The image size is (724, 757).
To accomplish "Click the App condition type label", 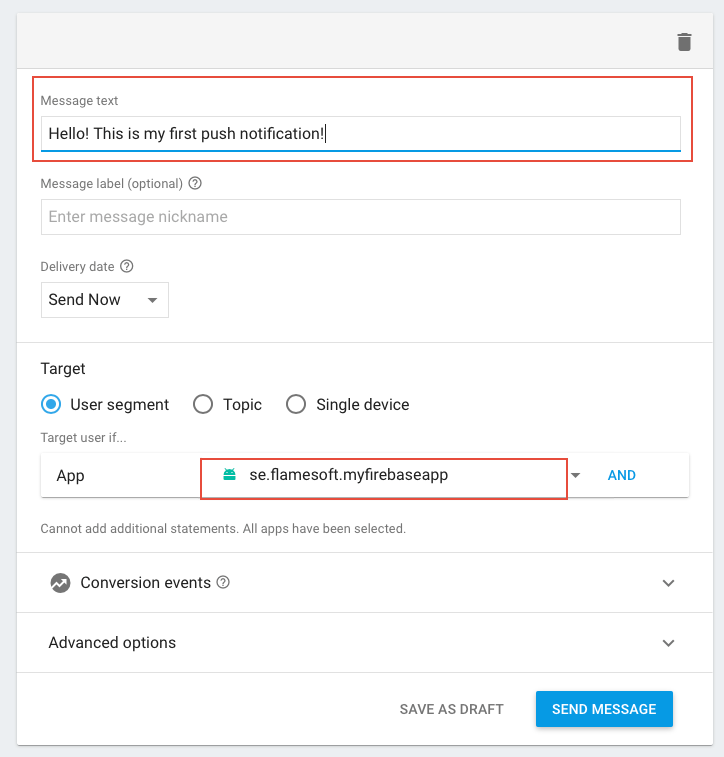I will (x=71, y=476).
